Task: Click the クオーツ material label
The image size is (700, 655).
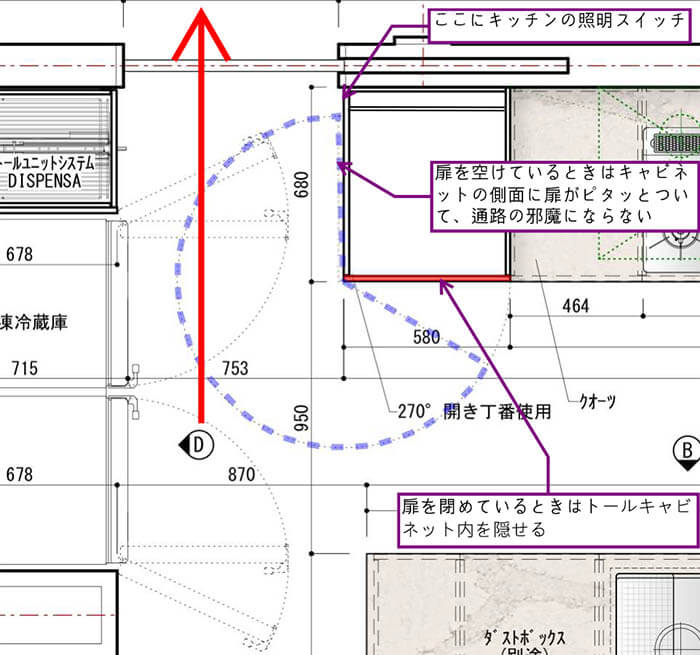Action: pos(598,401)
